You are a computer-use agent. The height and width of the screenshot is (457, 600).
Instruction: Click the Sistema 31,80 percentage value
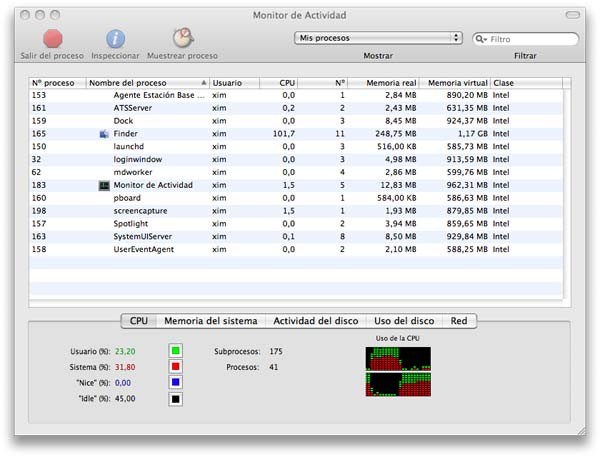tap(125, 367)
